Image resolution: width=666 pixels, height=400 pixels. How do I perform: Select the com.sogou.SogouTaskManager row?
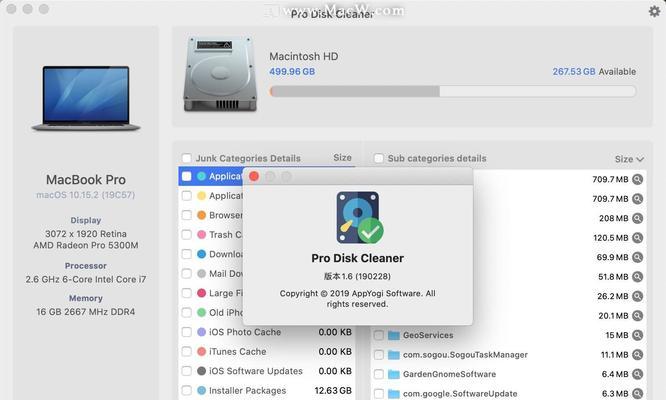[508, 355]
